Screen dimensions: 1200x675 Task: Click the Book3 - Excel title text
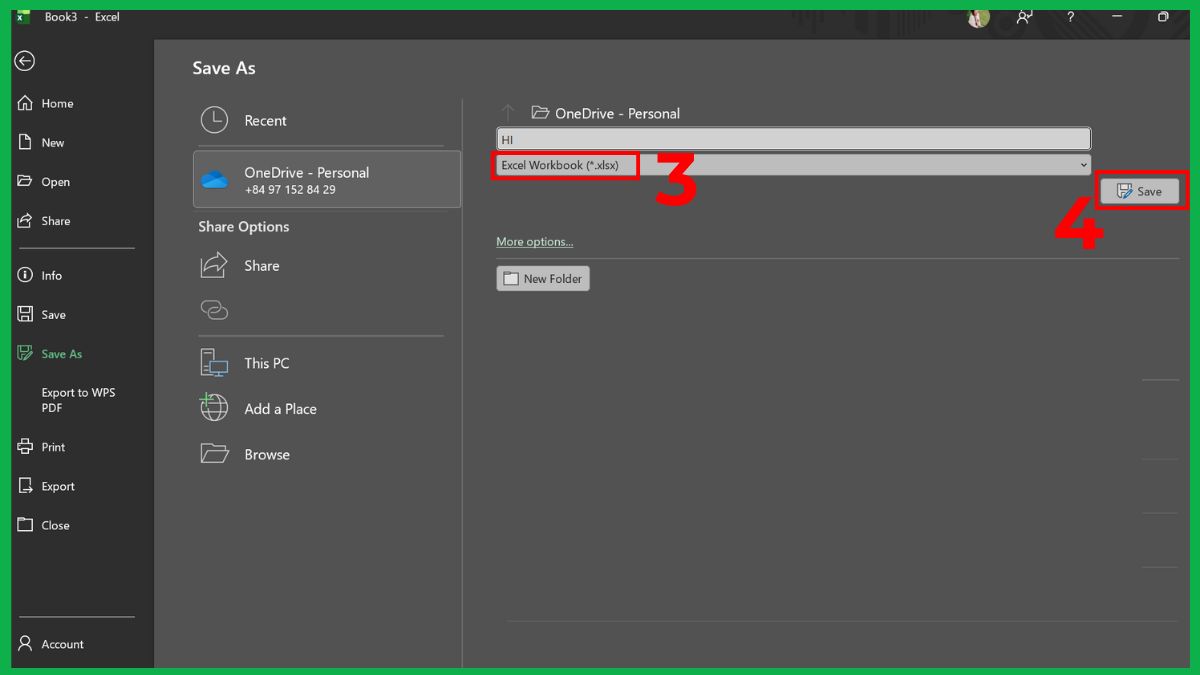(x=82, y=17)
